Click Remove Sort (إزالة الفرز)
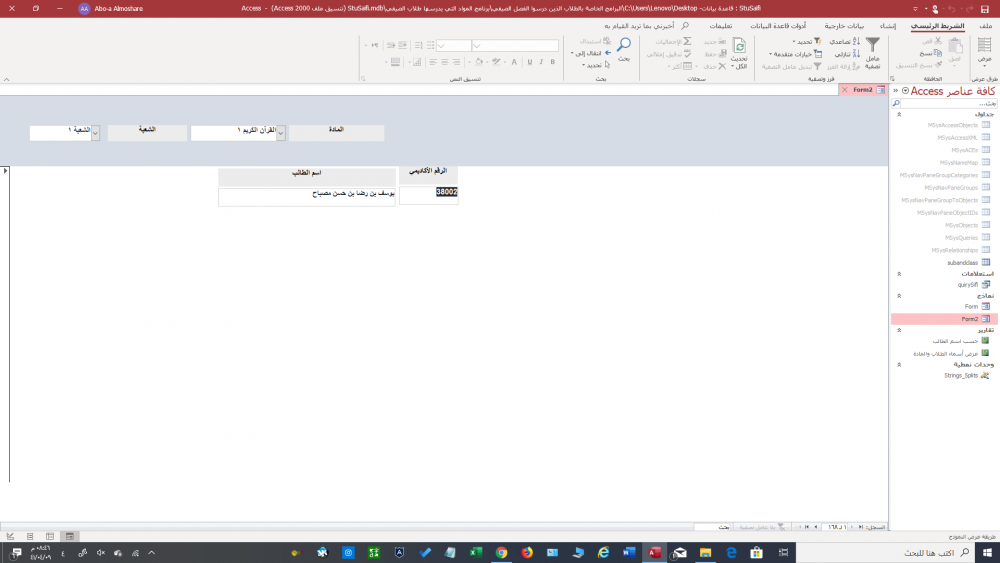1000x563 pixels. pyautogui.click(x=844, y=66)
